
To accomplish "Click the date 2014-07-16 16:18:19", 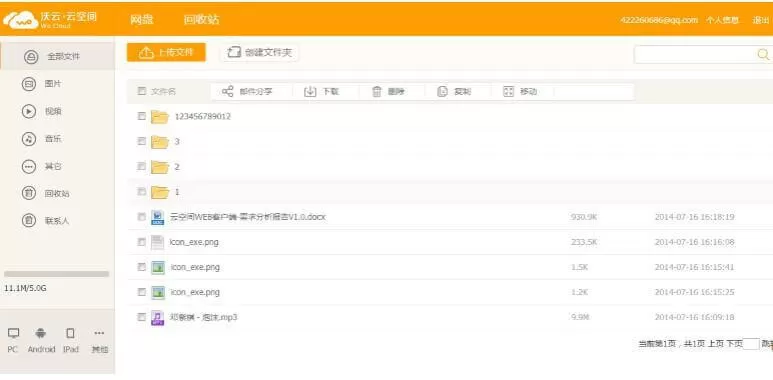I will (695, 217).
